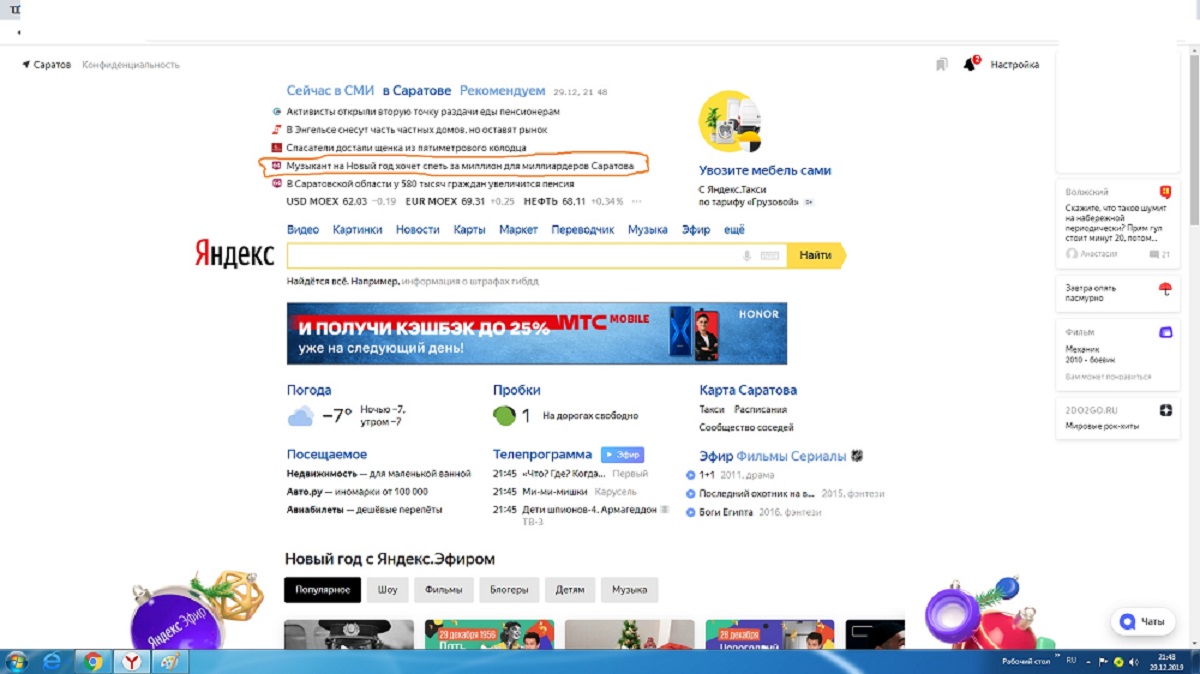Image resolution: width=1200 pixels, height=674 pixels.
Task: Open the Windows Start button
Action: pyautogui.click(x=17, y=661)
